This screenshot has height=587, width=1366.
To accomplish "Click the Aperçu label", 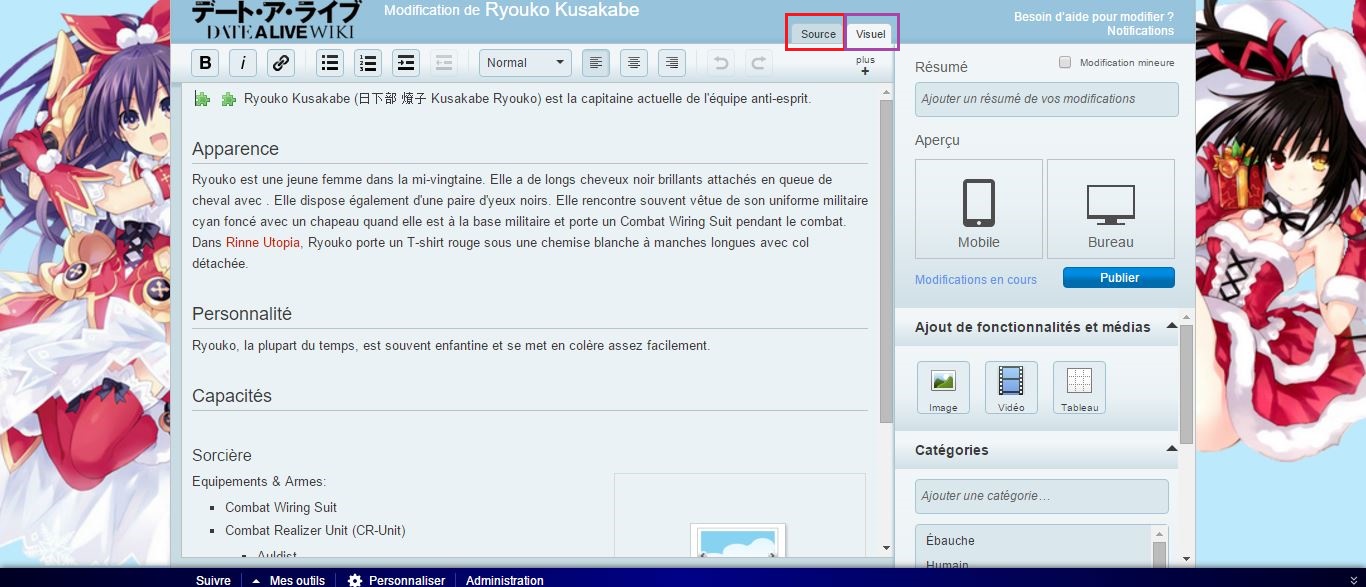I will 937,140.
